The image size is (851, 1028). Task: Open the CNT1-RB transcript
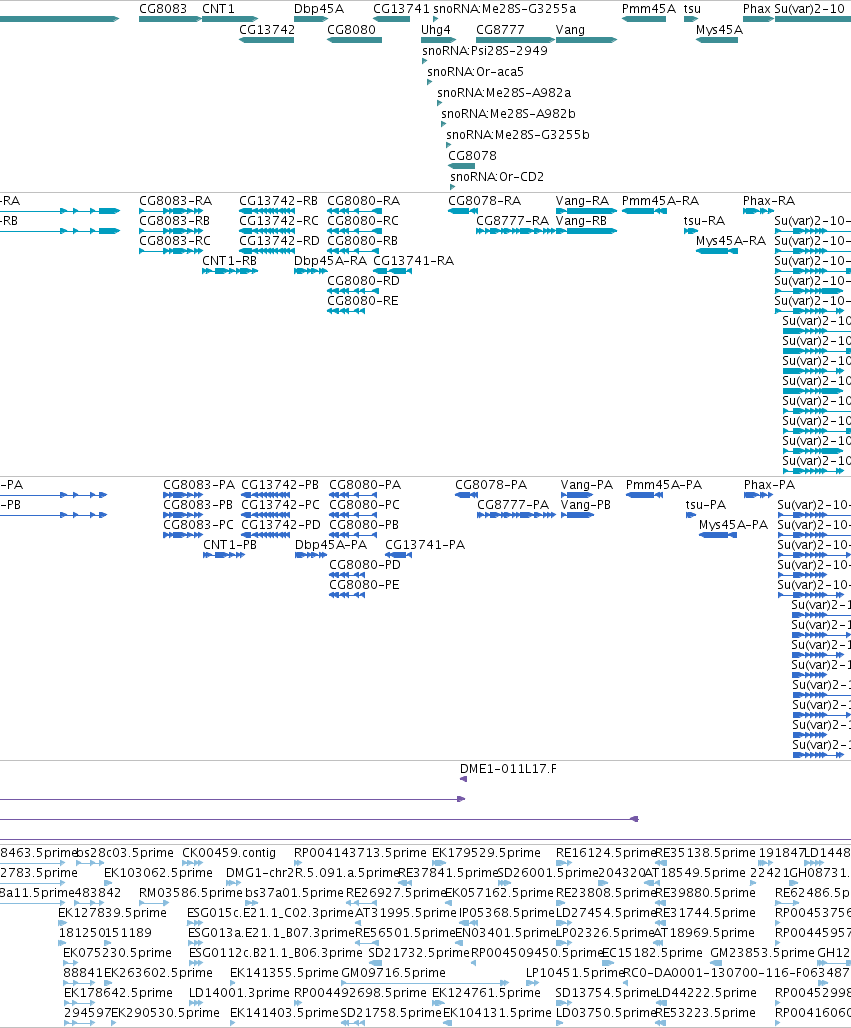pyautogui.click(x=229, y=260)
